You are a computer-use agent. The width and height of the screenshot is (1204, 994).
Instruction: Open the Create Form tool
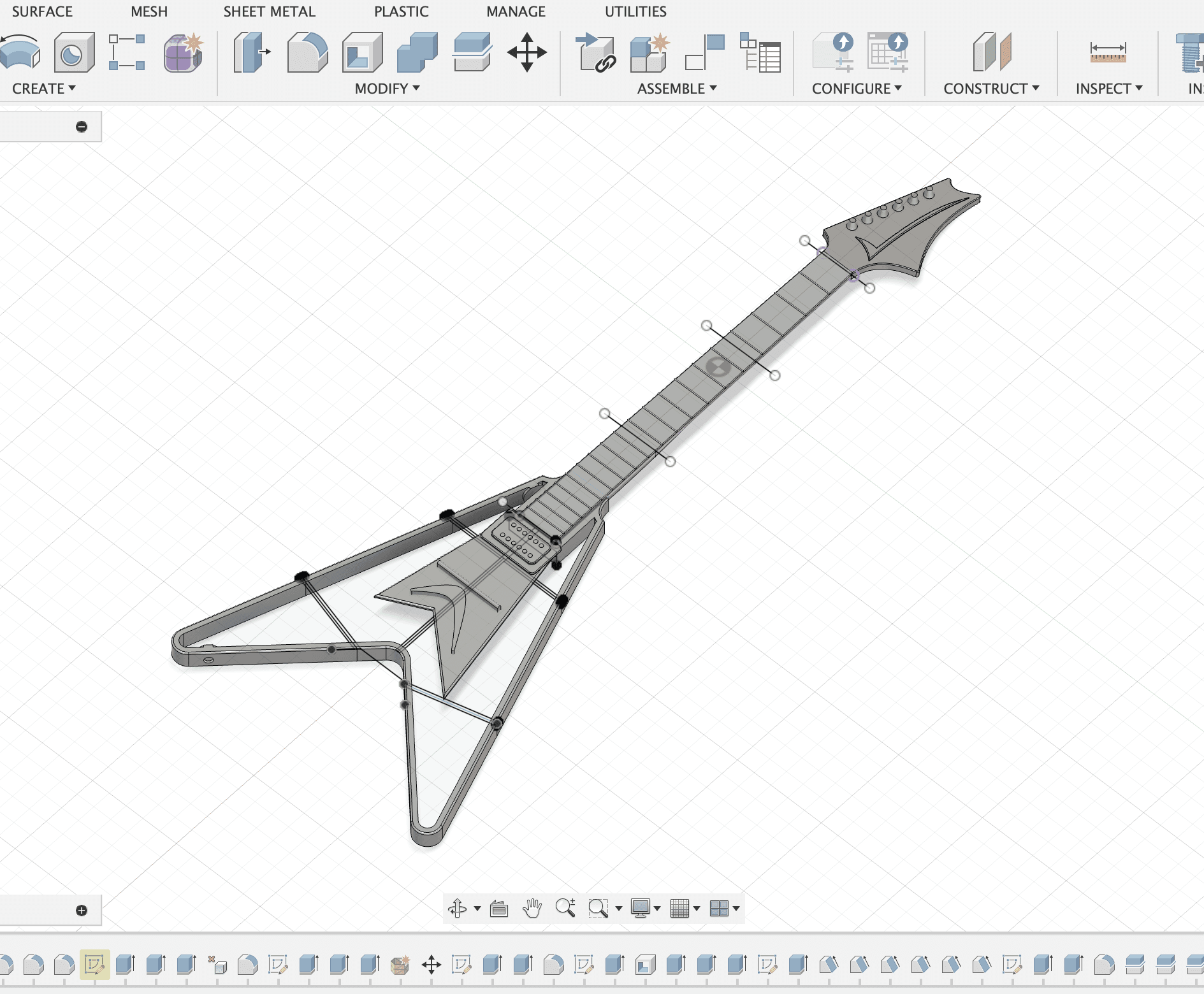click(x=182, y=54)
